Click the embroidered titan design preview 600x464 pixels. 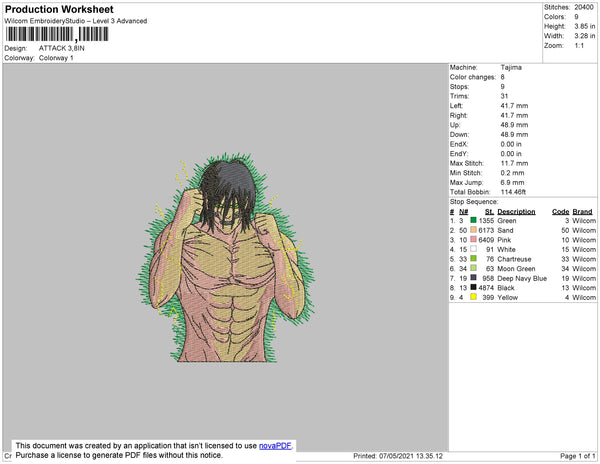[x=227, y=257]
